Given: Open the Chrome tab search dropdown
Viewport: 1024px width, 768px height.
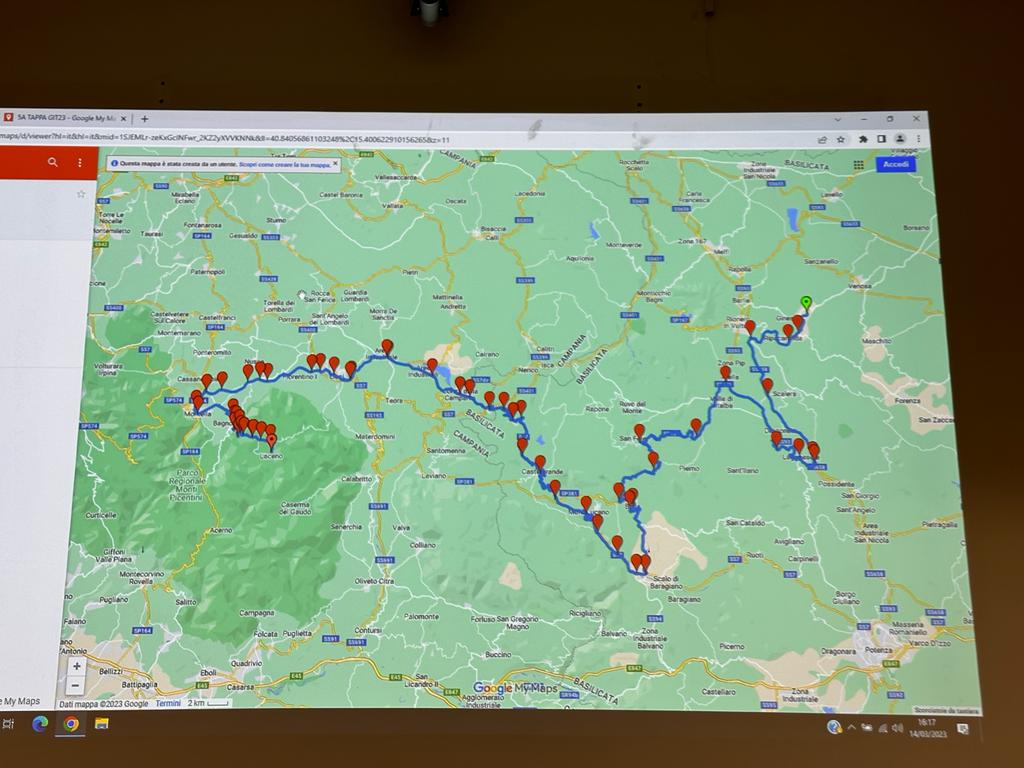Looking at the screenshot, I should point(838,120).
